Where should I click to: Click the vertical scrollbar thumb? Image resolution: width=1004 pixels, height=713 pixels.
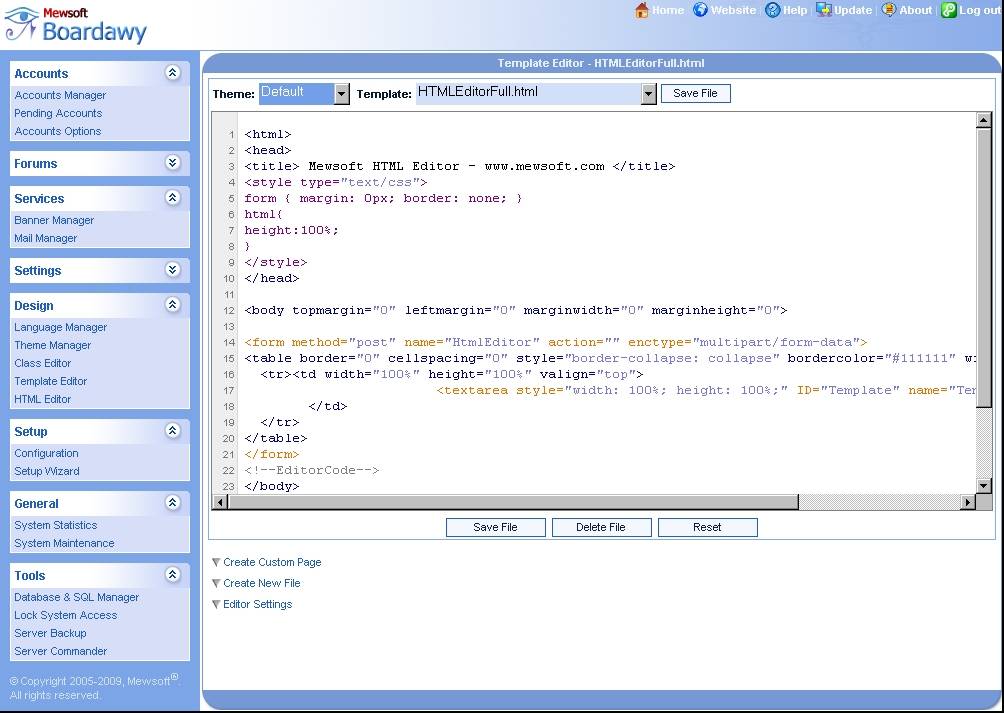(x=984, y=268)
